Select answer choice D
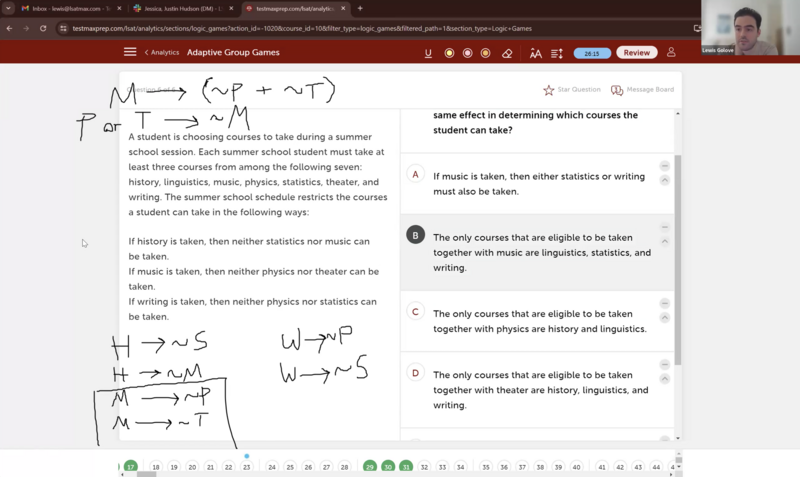 pos(415,373)
